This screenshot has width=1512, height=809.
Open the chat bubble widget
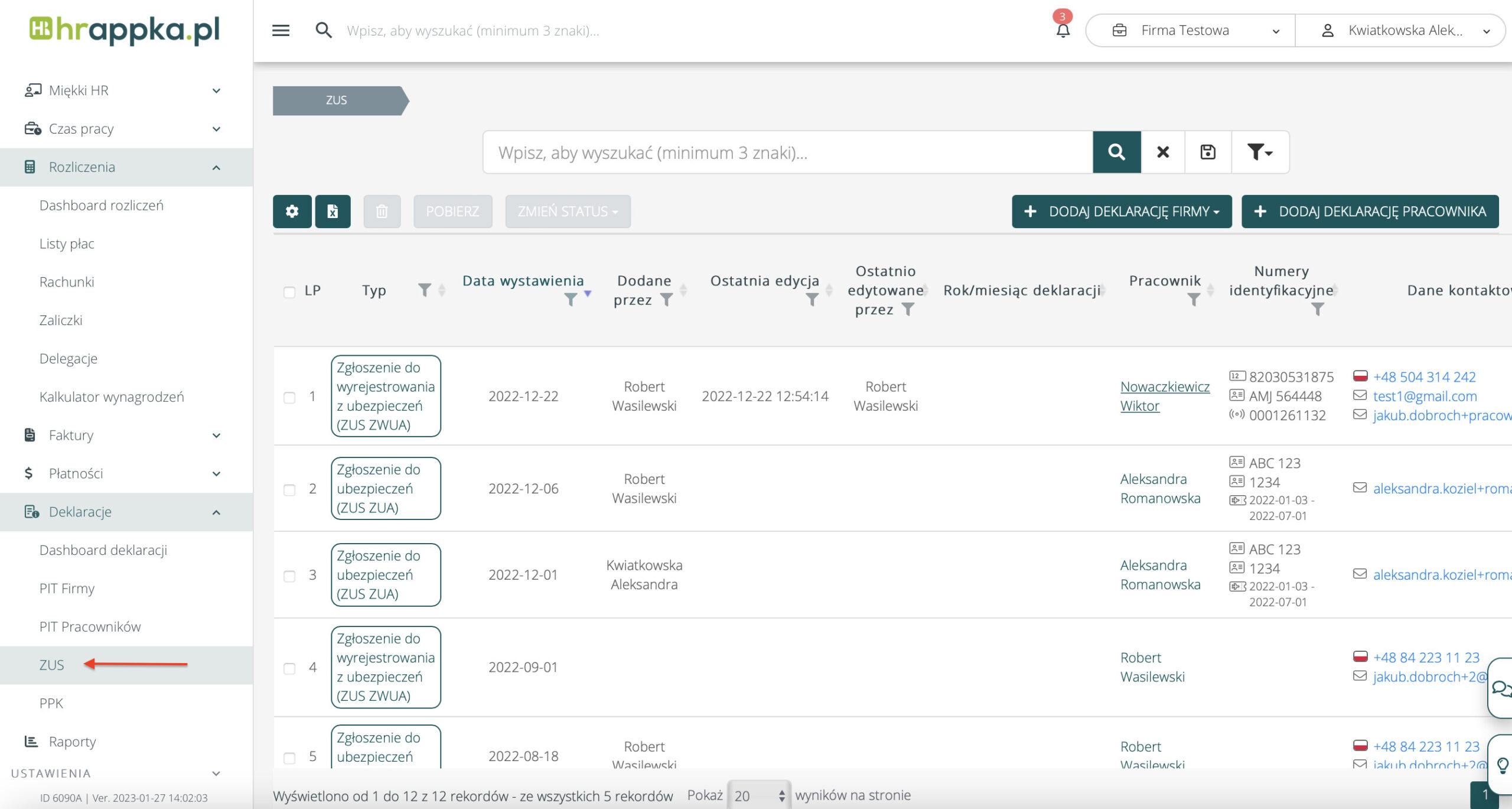tap(1500, 688)
